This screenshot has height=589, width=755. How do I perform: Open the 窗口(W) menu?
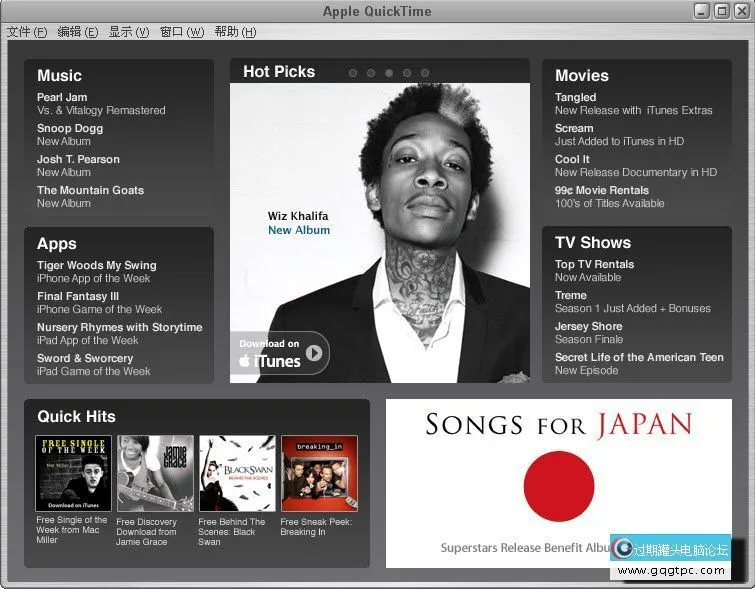(182, 32)
